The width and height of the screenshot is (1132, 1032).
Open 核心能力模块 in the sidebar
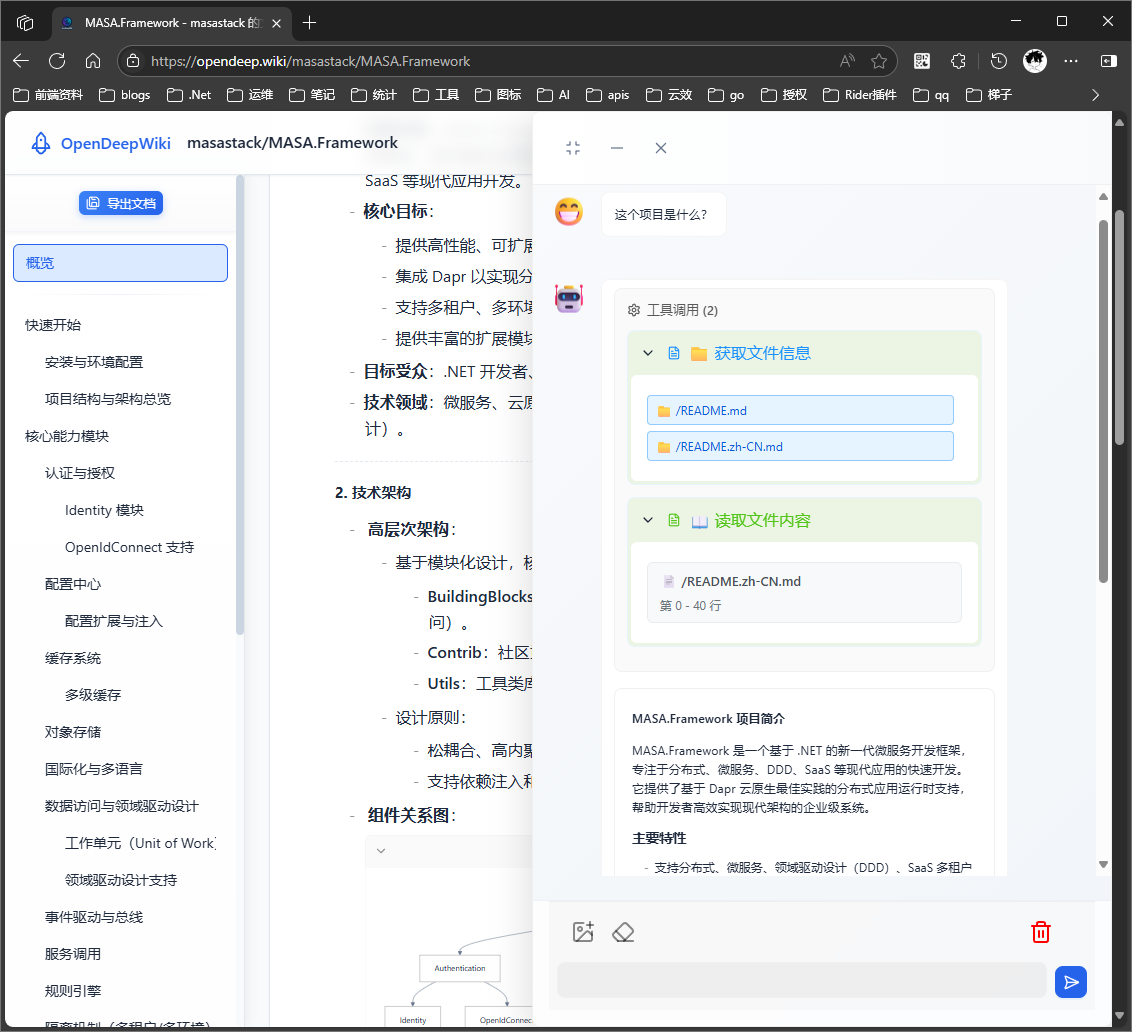[66, 436]
